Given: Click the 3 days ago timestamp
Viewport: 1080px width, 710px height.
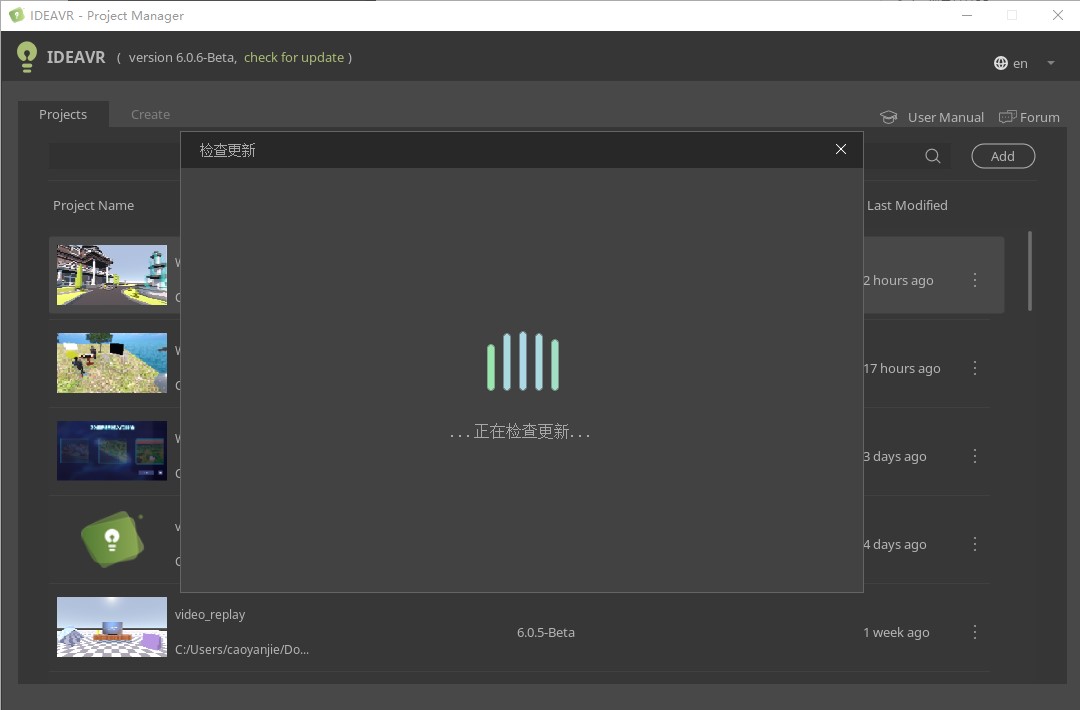Looking at the screenshot, I should click(895, 457).
